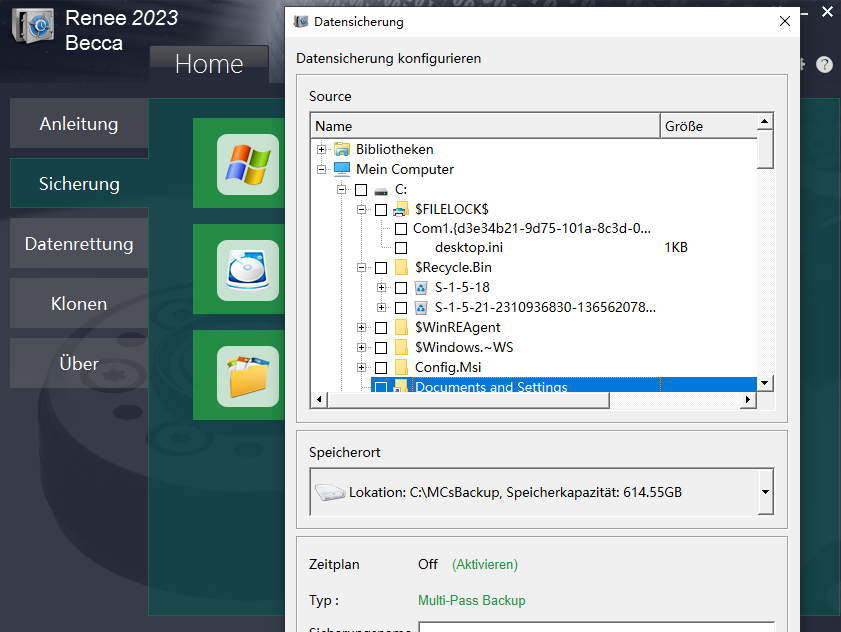Click the drive icon in Speicherort field

point(329,492)
